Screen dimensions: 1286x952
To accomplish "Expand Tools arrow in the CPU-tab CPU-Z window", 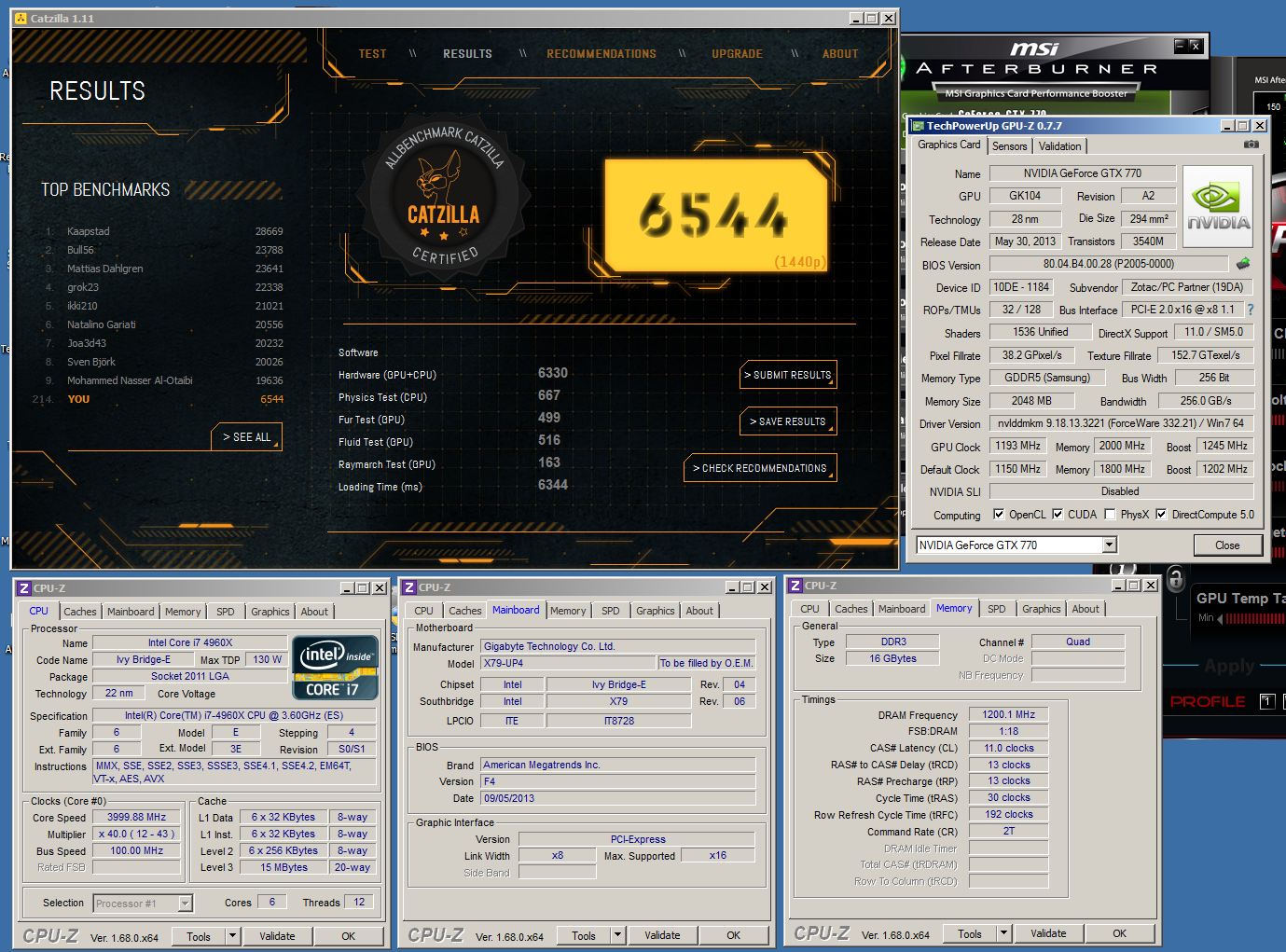I will [x=232, y=936].
